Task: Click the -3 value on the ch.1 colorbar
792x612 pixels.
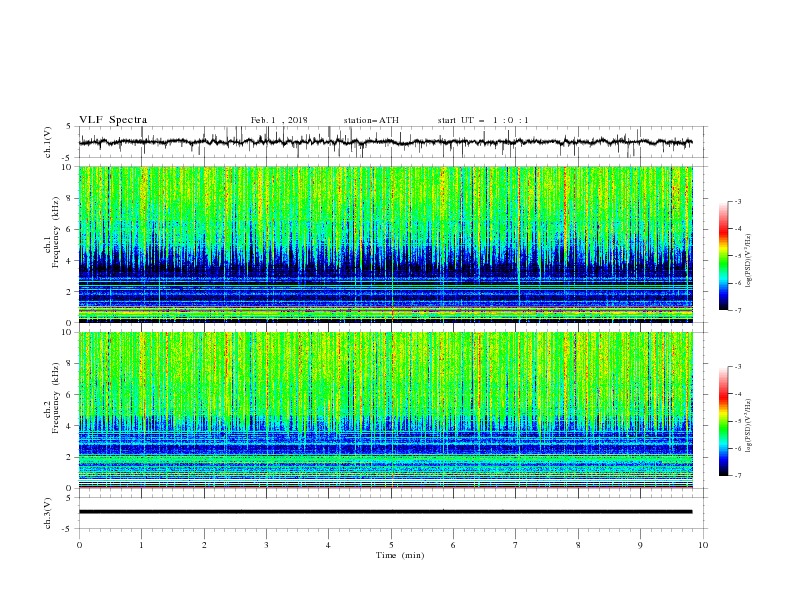Action: [738, 201]
